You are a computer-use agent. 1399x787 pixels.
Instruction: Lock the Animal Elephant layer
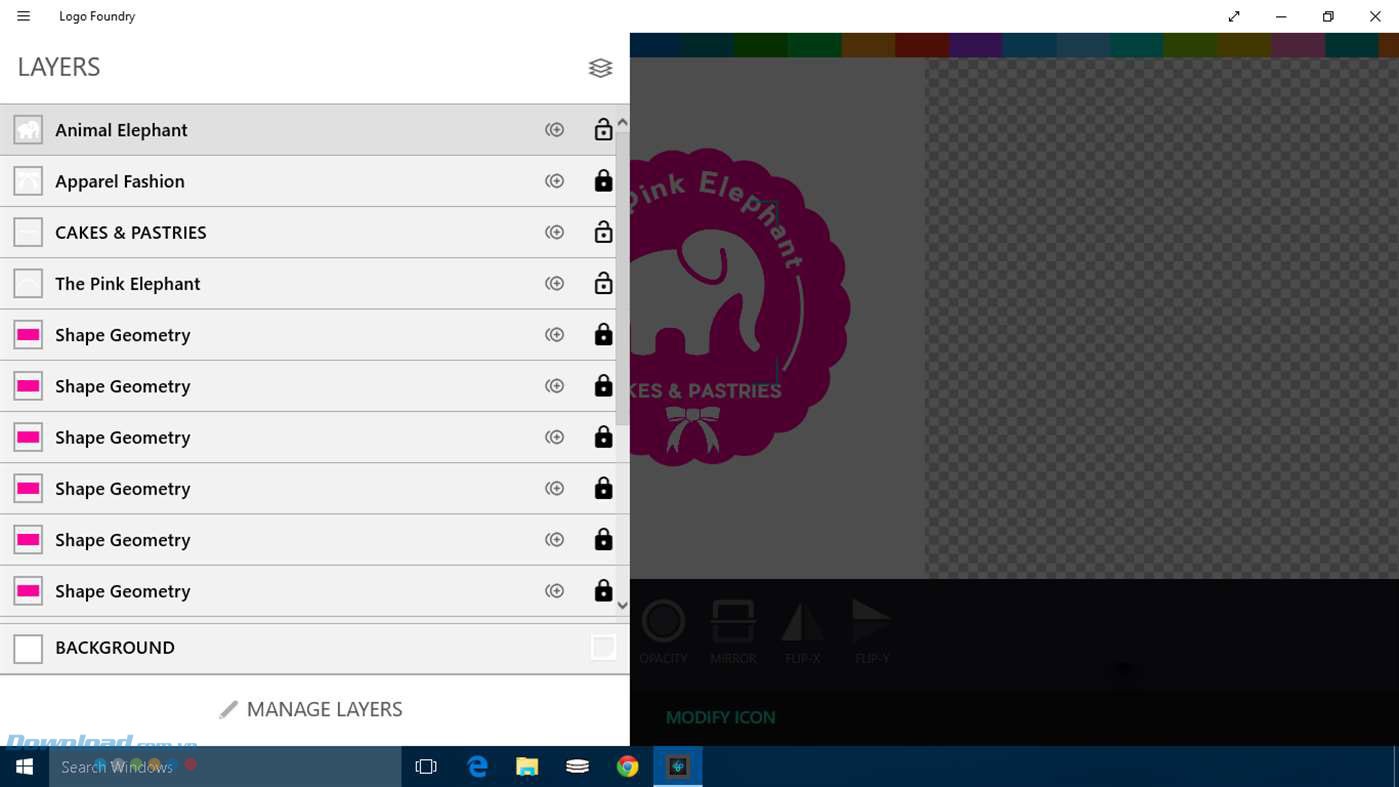pyautogui.click(x=603, y=130)
